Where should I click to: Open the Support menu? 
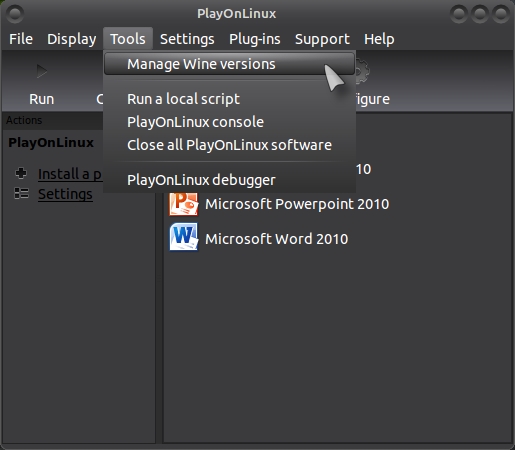point(322,39)
